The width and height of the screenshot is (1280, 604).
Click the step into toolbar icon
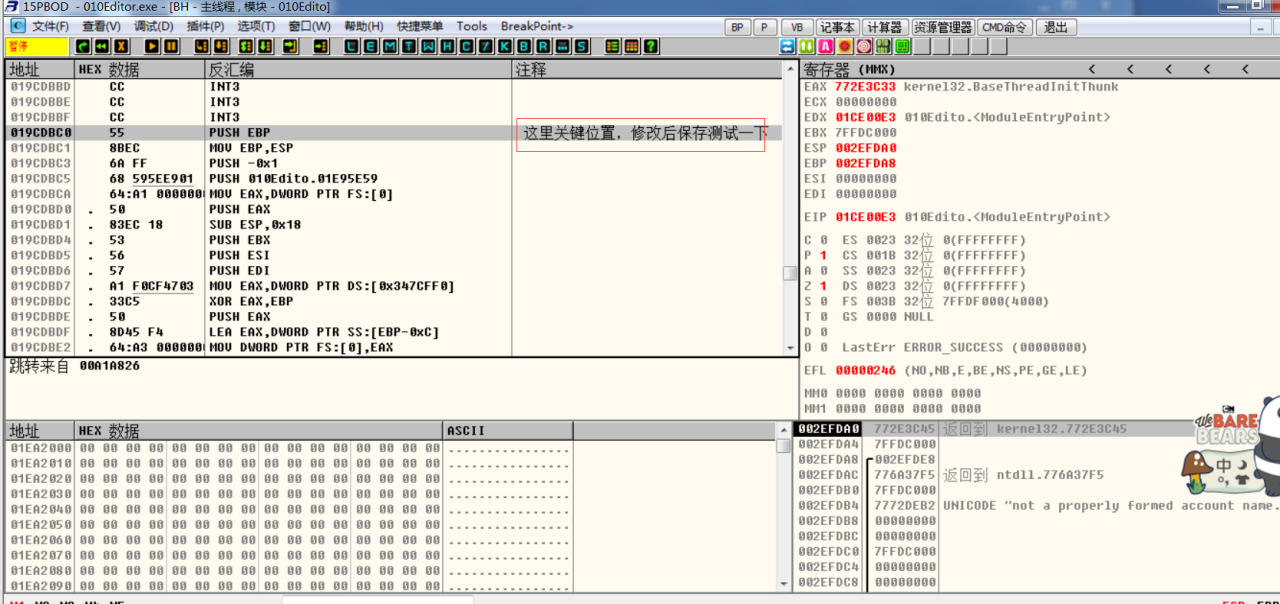click(202, 47)
